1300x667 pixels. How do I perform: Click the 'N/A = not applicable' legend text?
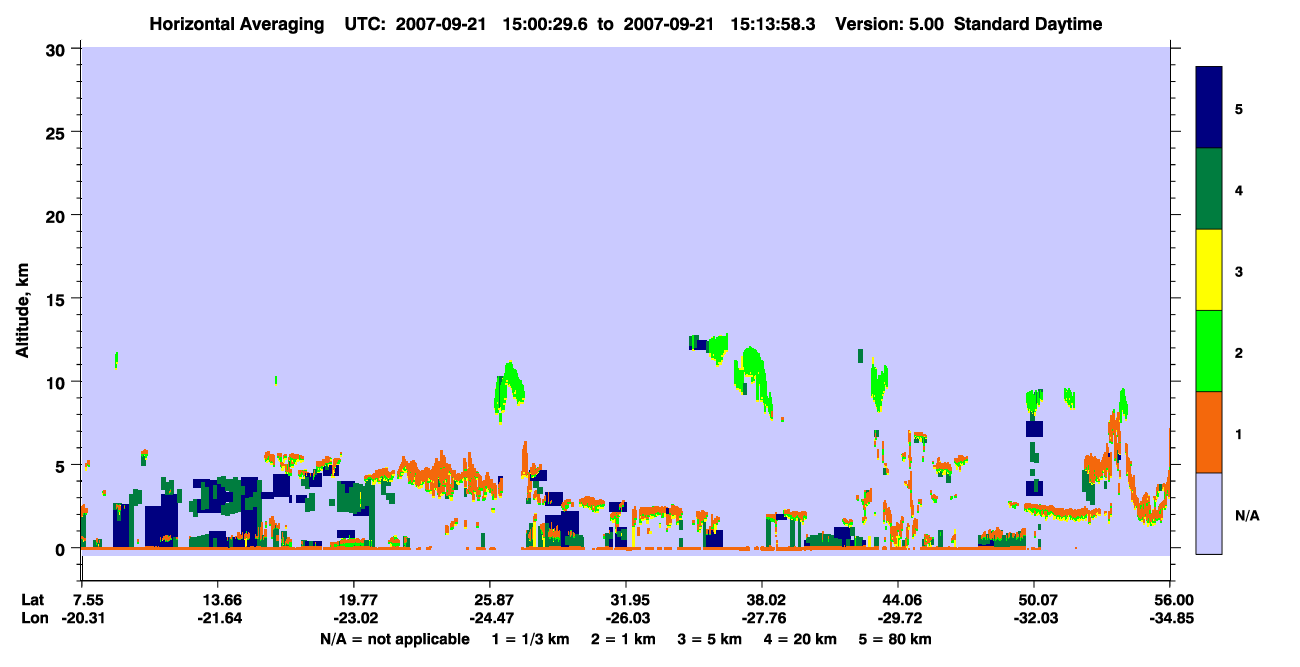click(x=394, y=639)
